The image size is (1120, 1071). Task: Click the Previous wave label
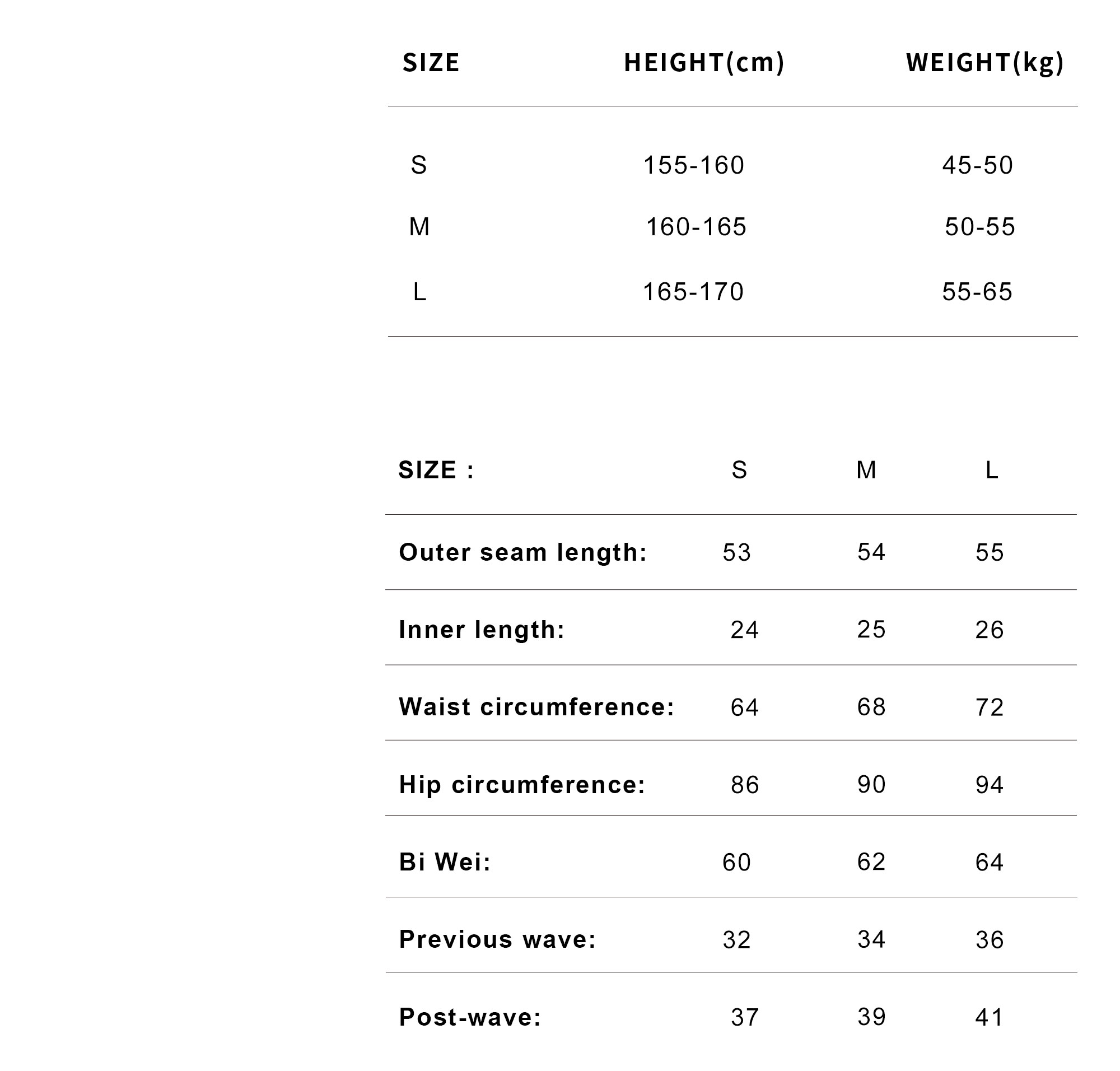click(x=497, y=940)
